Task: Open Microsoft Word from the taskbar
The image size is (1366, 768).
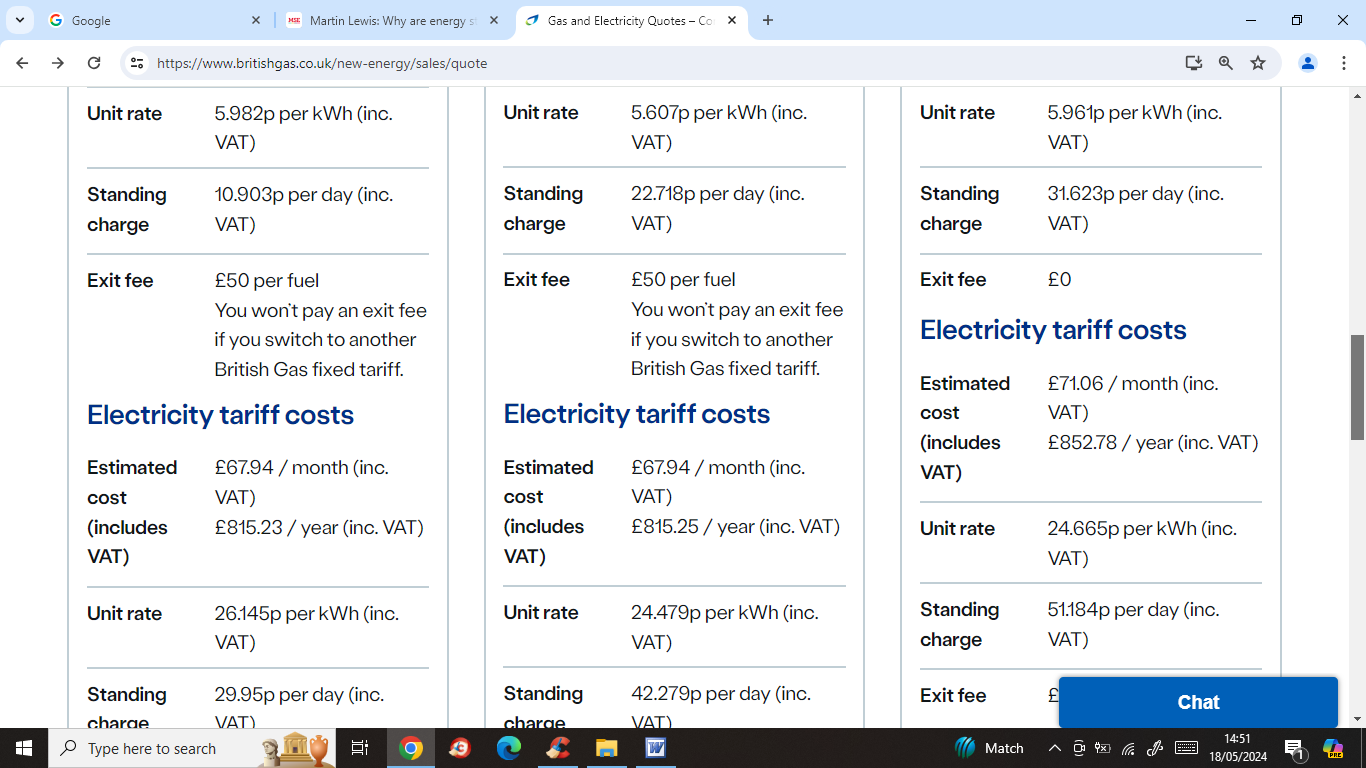Action: (x=656, y=748)
